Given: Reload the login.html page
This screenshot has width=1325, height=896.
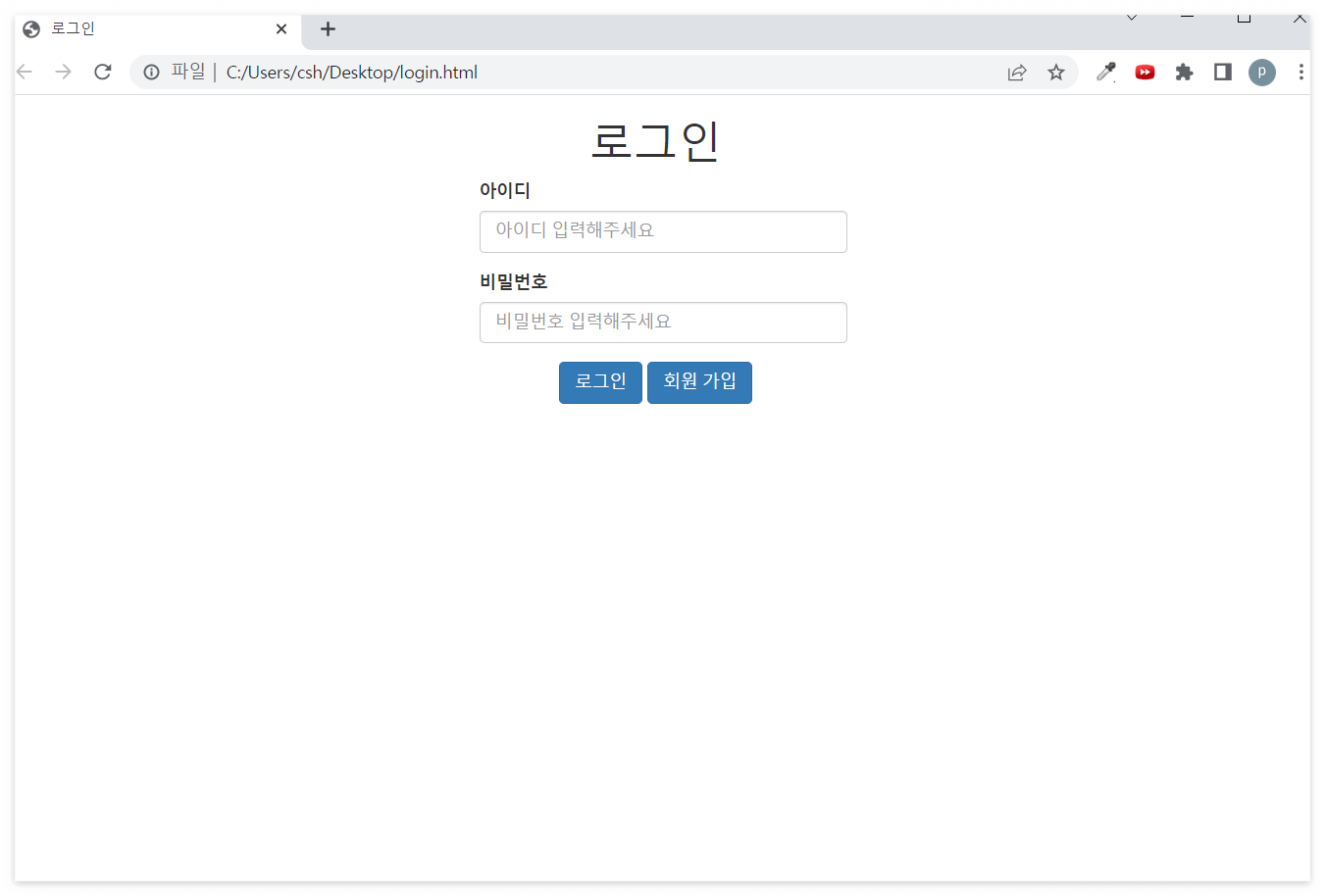Looking at the screenshot, I should tap(103, 72).
